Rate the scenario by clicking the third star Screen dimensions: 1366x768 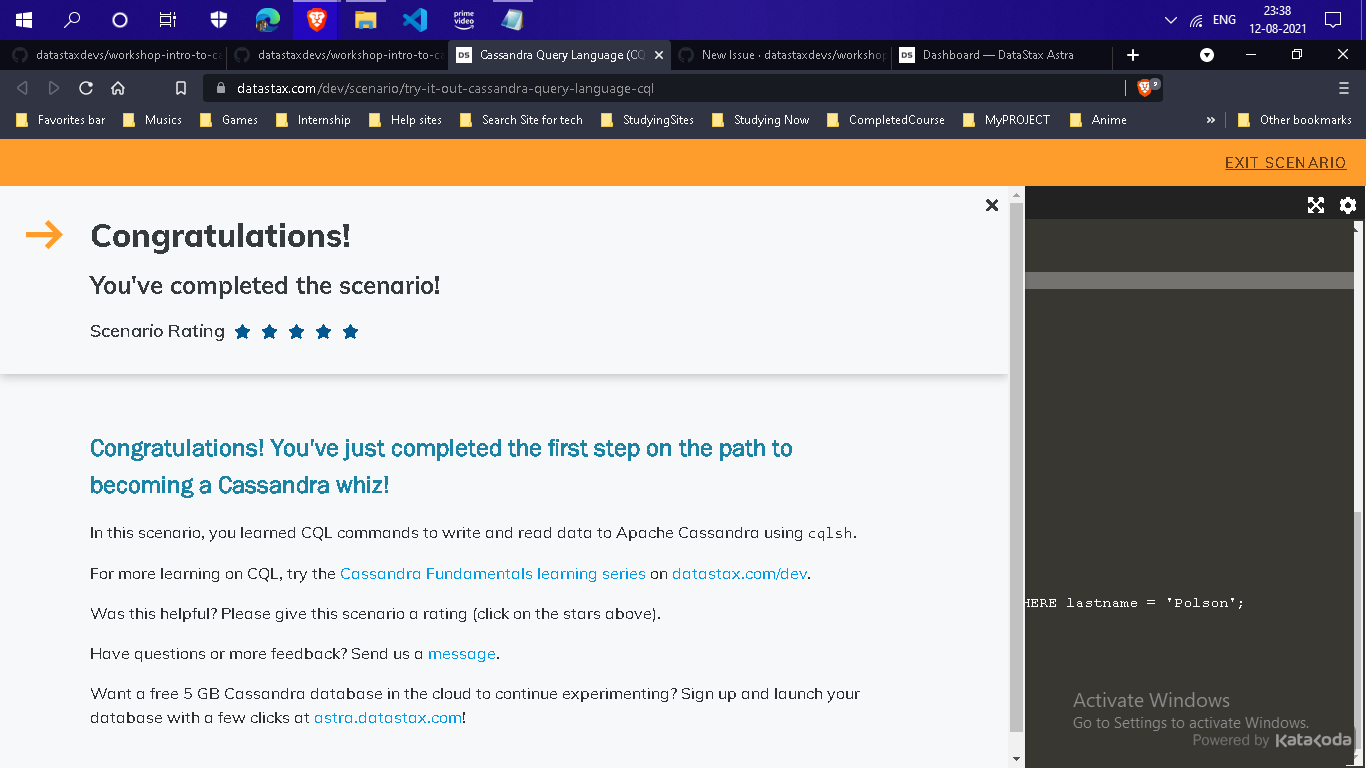296,331
